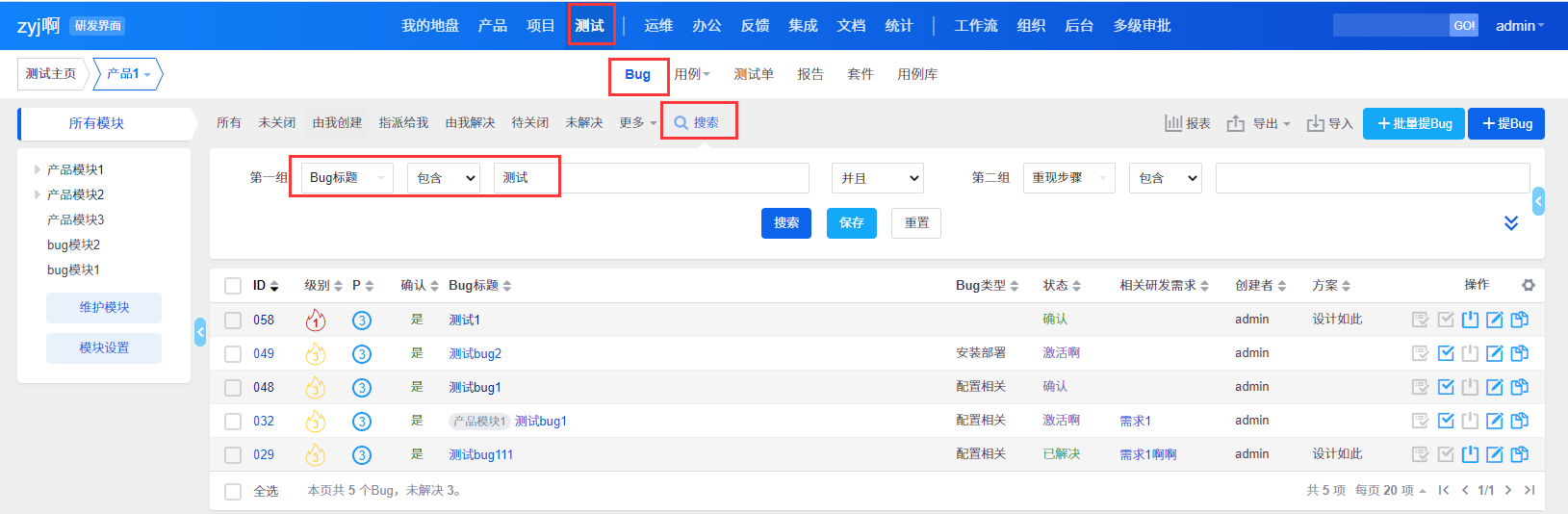Click the 维护模块 button
The image size is (1568, 514).
click(104, 308)
